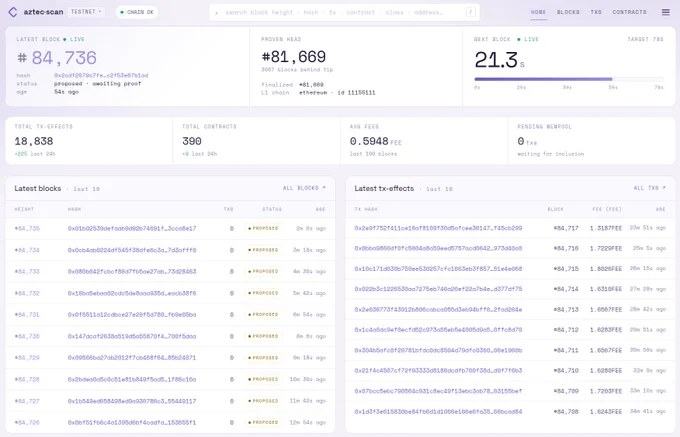Open tx hash in the block #84,708 row
Viewport: 680px width, 437px height.
point(438,411)
